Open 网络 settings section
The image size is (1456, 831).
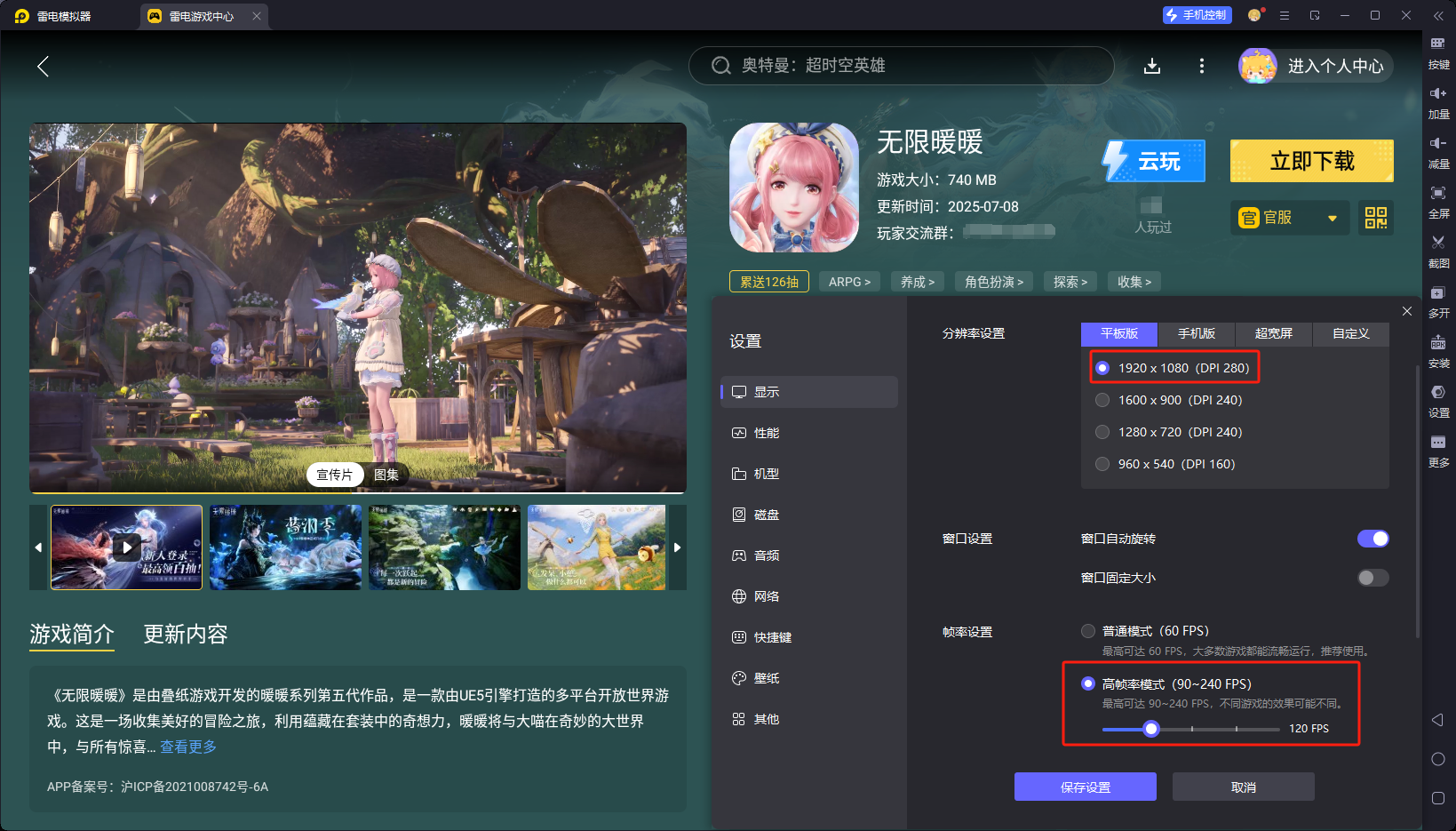tap(809, 596)
